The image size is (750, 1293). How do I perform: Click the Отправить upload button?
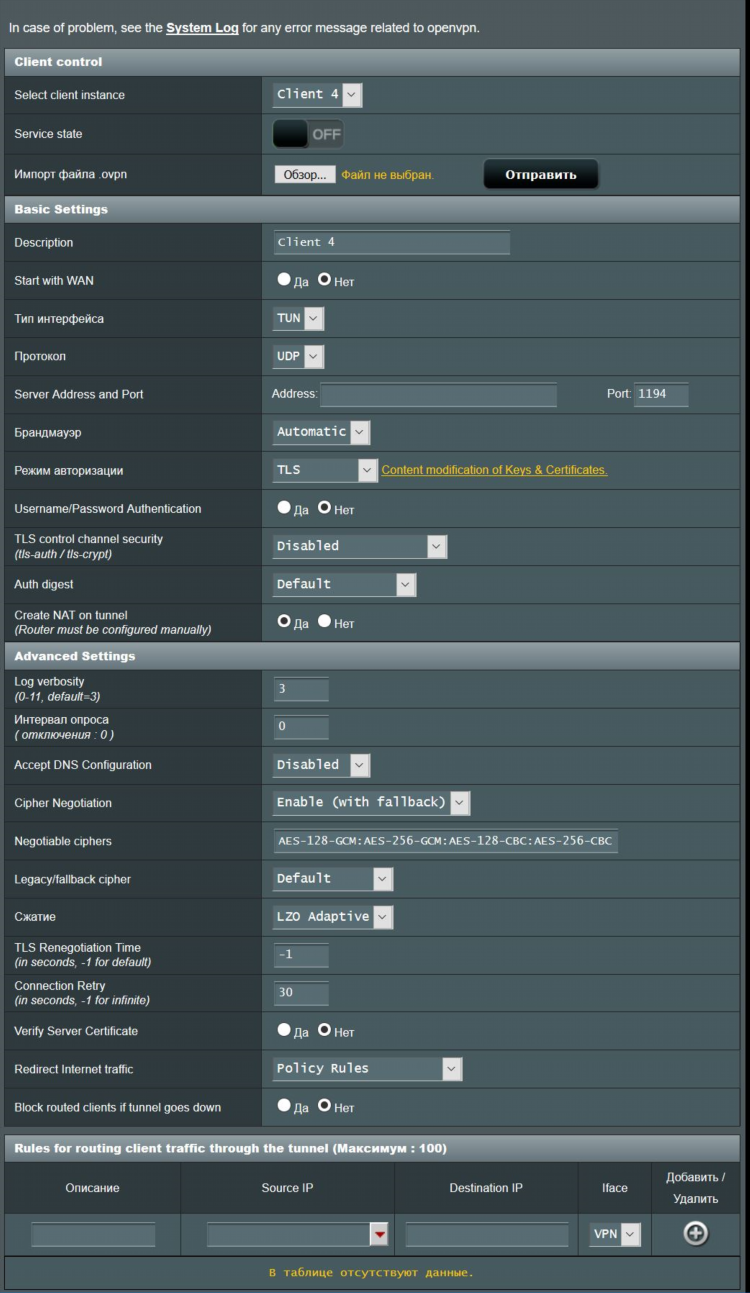coord(541,175)
